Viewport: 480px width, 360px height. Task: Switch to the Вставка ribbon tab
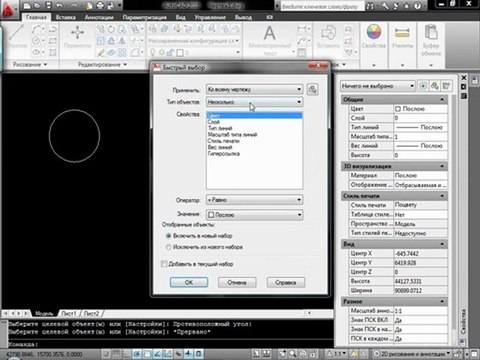[66, 17]
